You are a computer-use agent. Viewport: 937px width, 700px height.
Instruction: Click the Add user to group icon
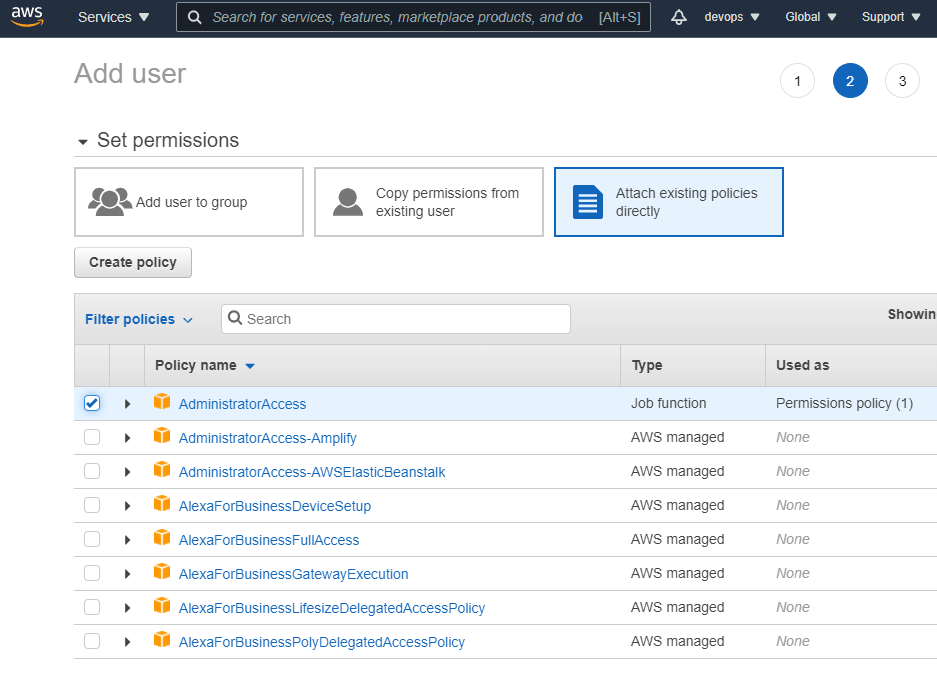(x=109, y=202)
